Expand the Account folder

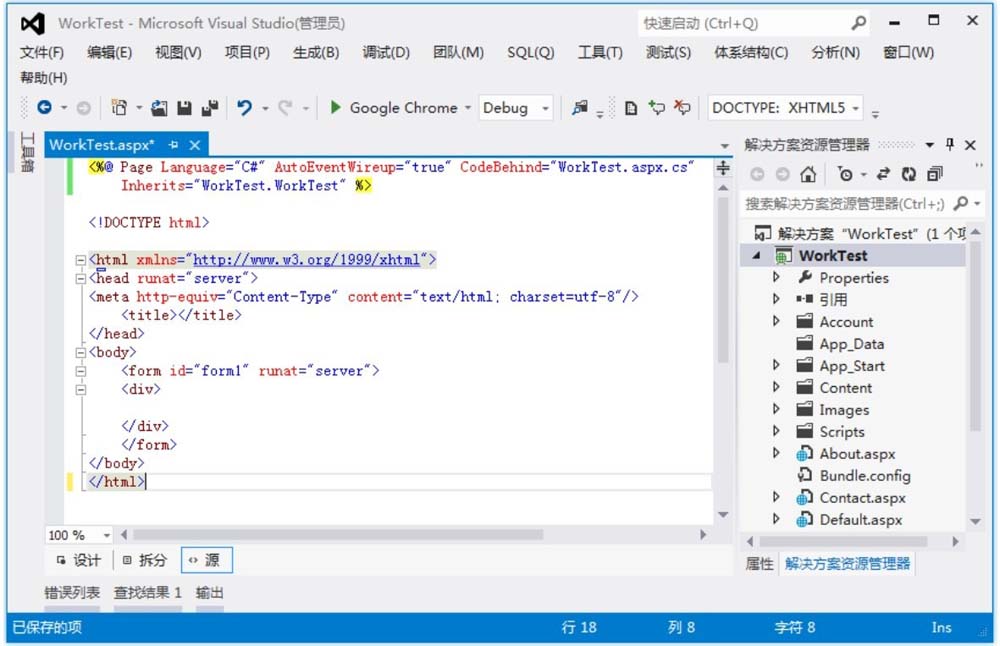(776, 321)
